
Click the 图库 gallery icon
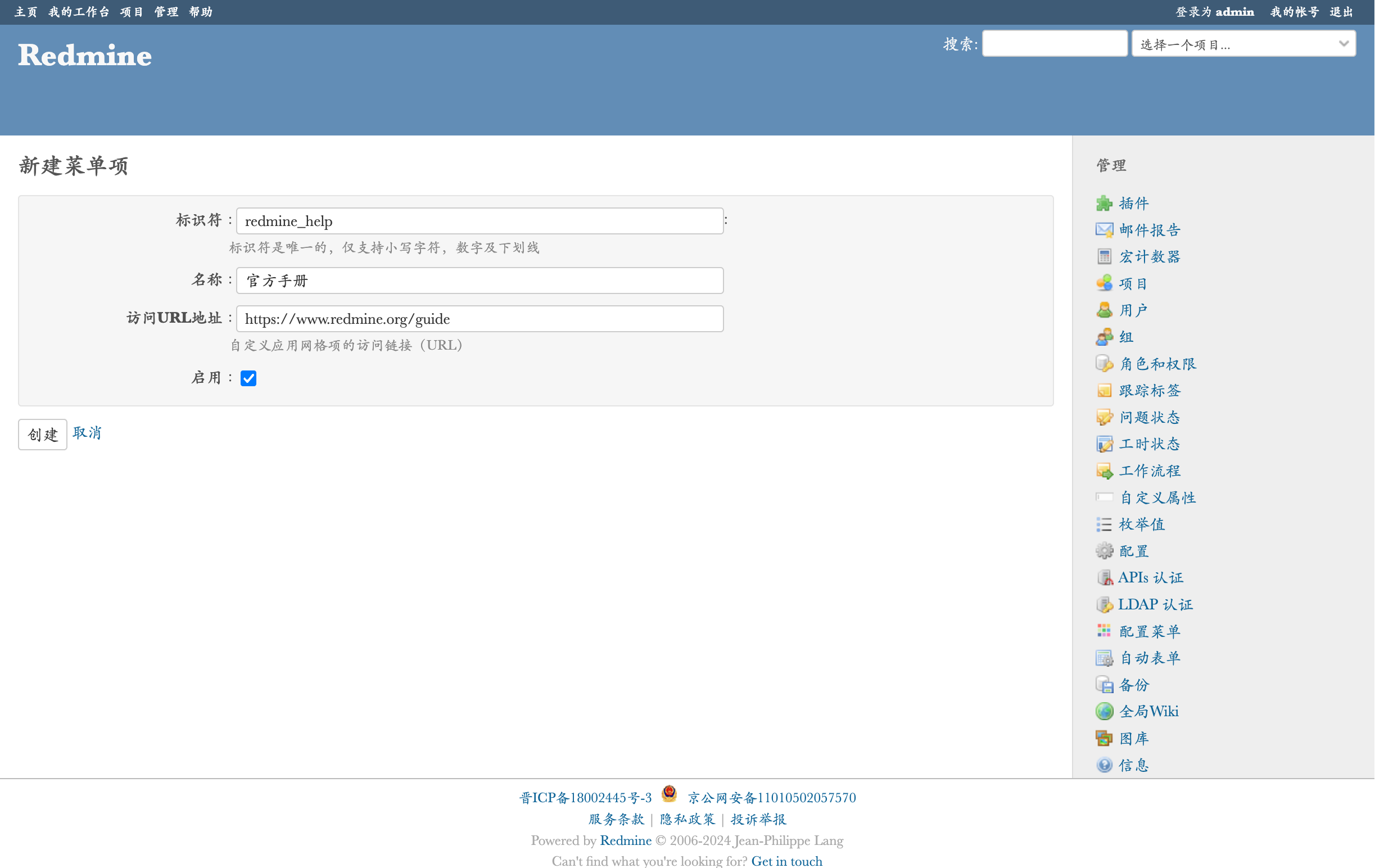tap(1104, 738)
